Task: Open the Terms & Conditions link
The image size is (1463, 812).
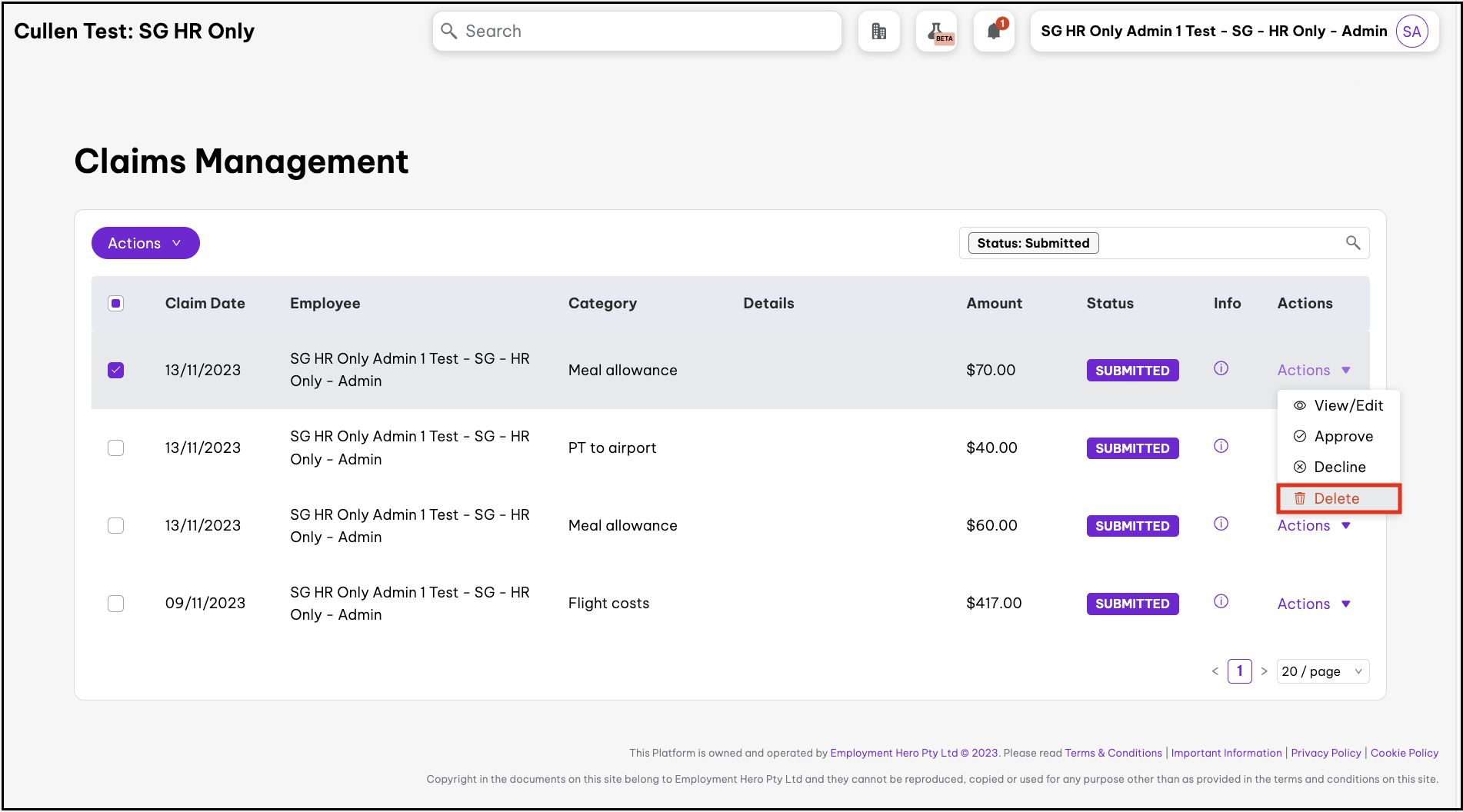Action: (1113, 753)
